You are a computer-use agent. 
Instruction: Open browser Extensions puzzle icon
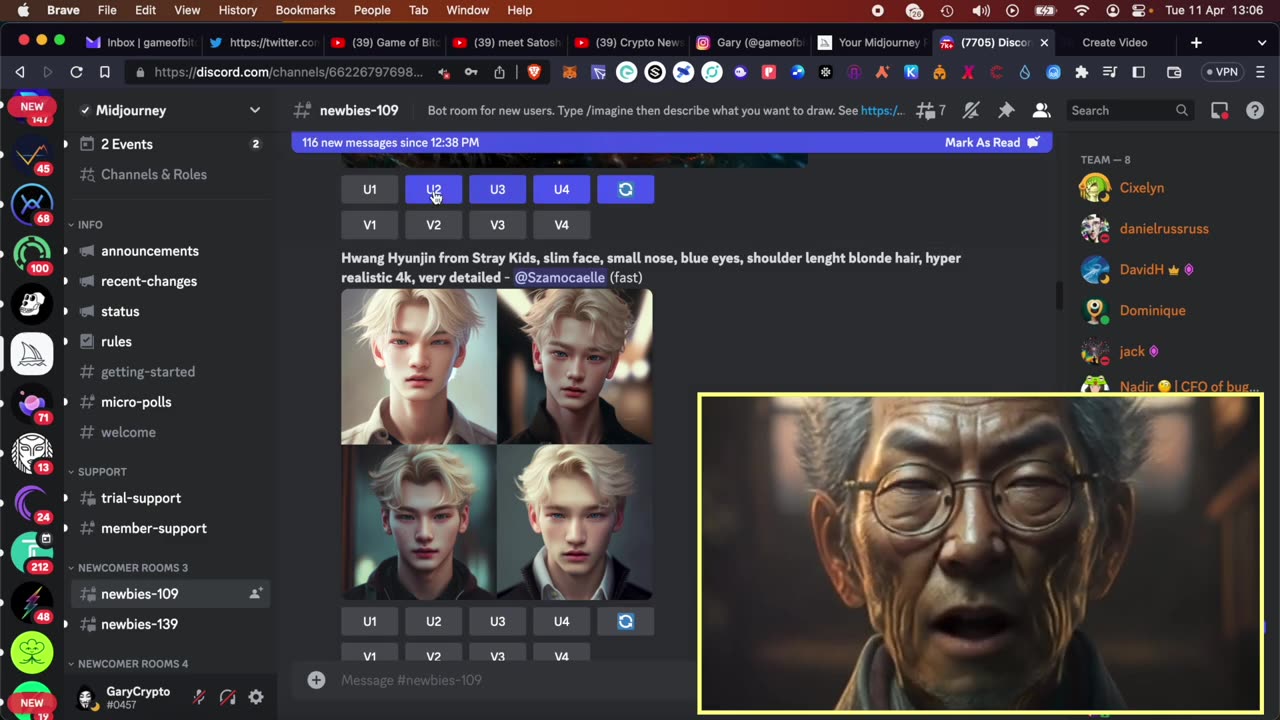(1081, 72)
